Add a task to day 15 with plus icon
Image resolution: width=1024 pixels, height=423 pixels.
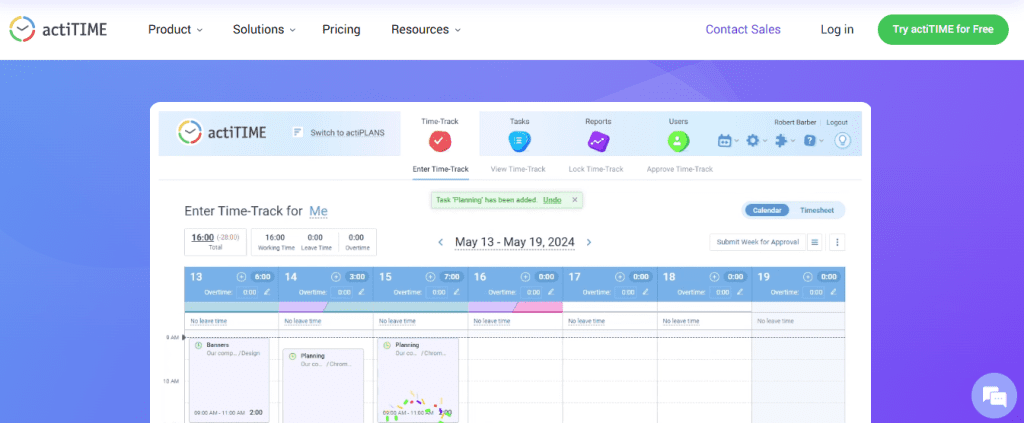pos(431,277)
